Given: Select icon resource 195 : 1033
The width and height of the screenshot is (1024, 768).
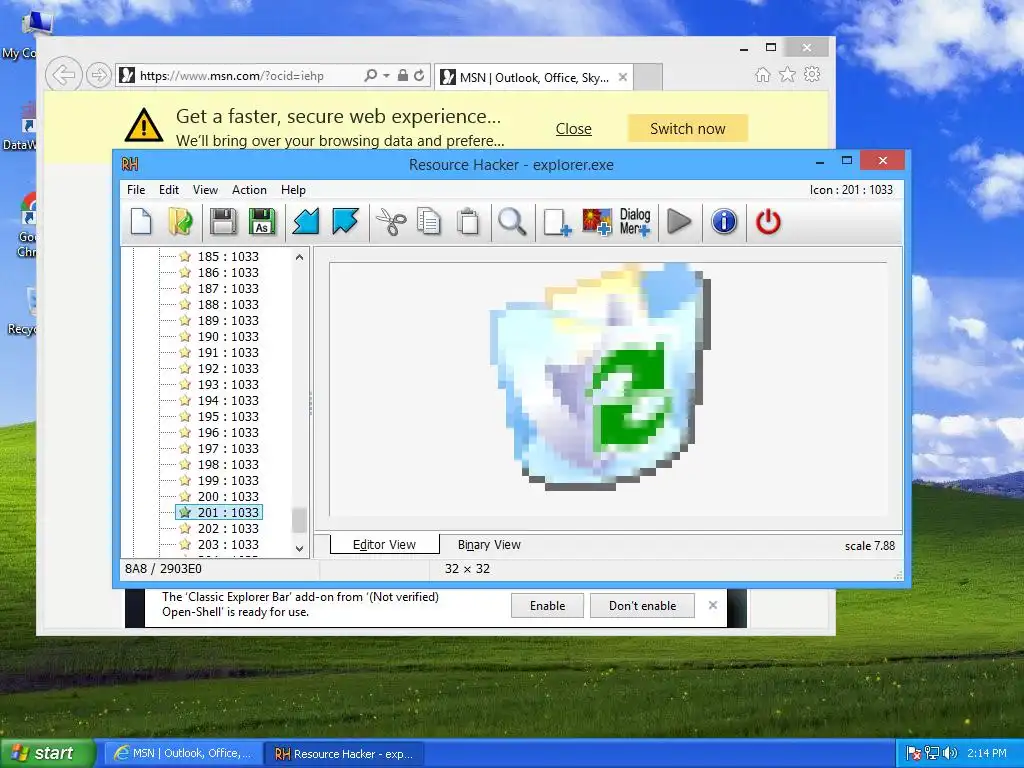Looking at the screenshot, I should click(228, 417).
